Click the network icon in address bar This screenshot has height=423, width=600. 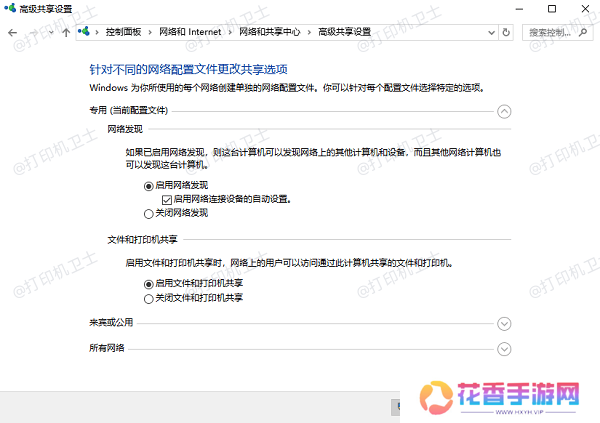(83, 32)
